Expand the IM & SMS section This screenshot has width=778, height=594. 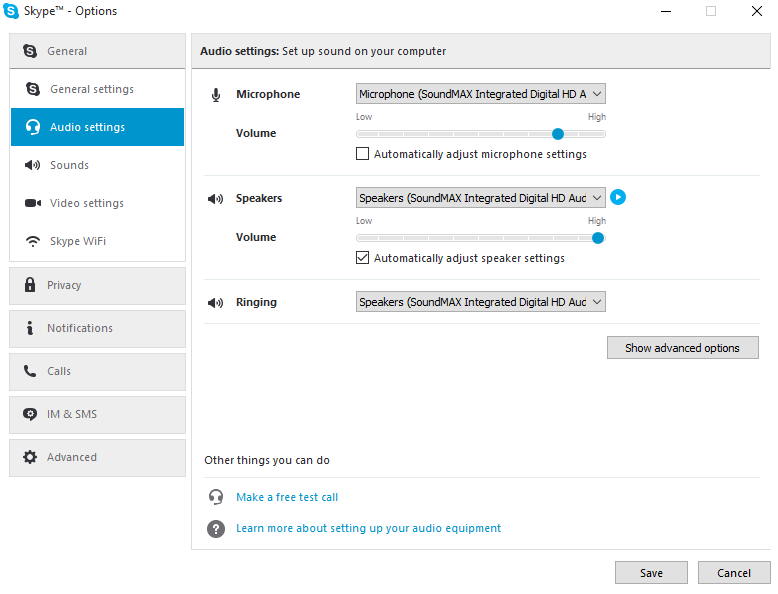pyautogui.click(x=97, y=415)
